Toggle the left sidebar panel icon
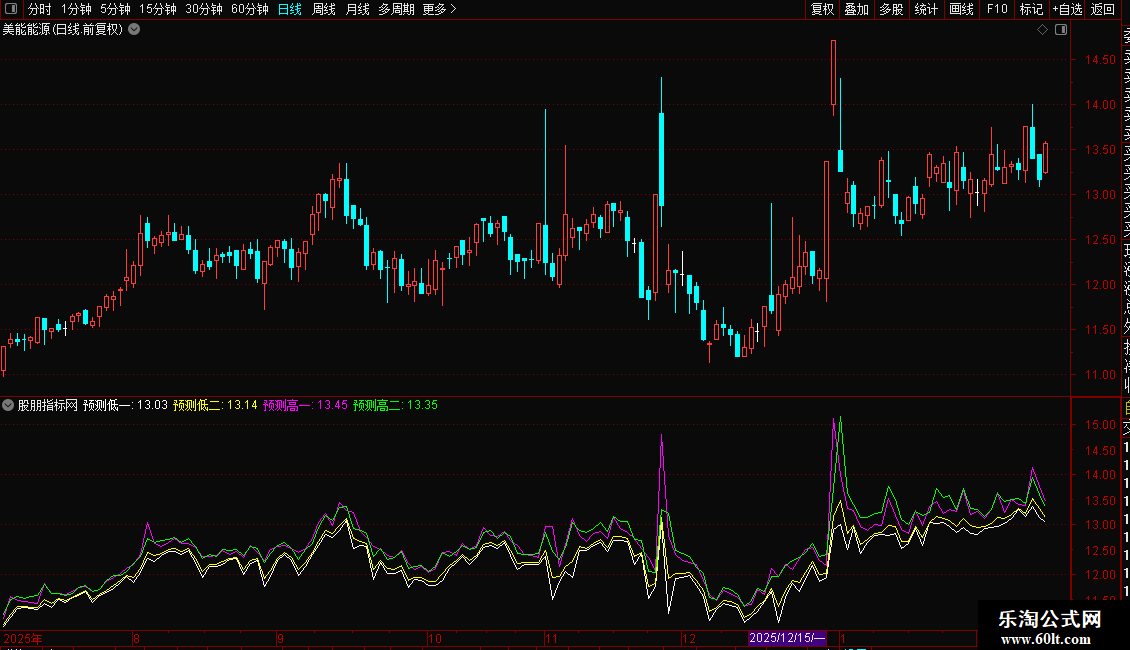The height and width of the screenshot is (650, 1130). pyautogui.click(x=11, y=9)
